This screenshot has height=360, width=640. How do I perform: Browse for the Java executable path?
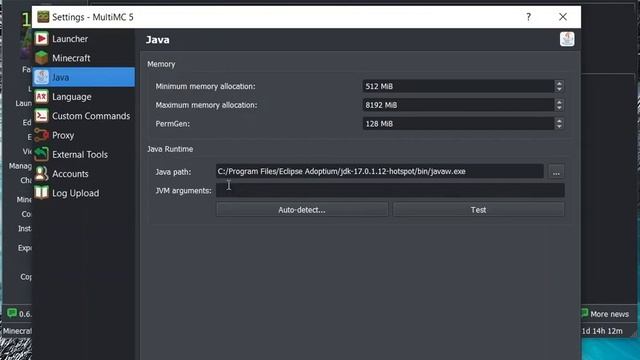(x=556, y=172)
